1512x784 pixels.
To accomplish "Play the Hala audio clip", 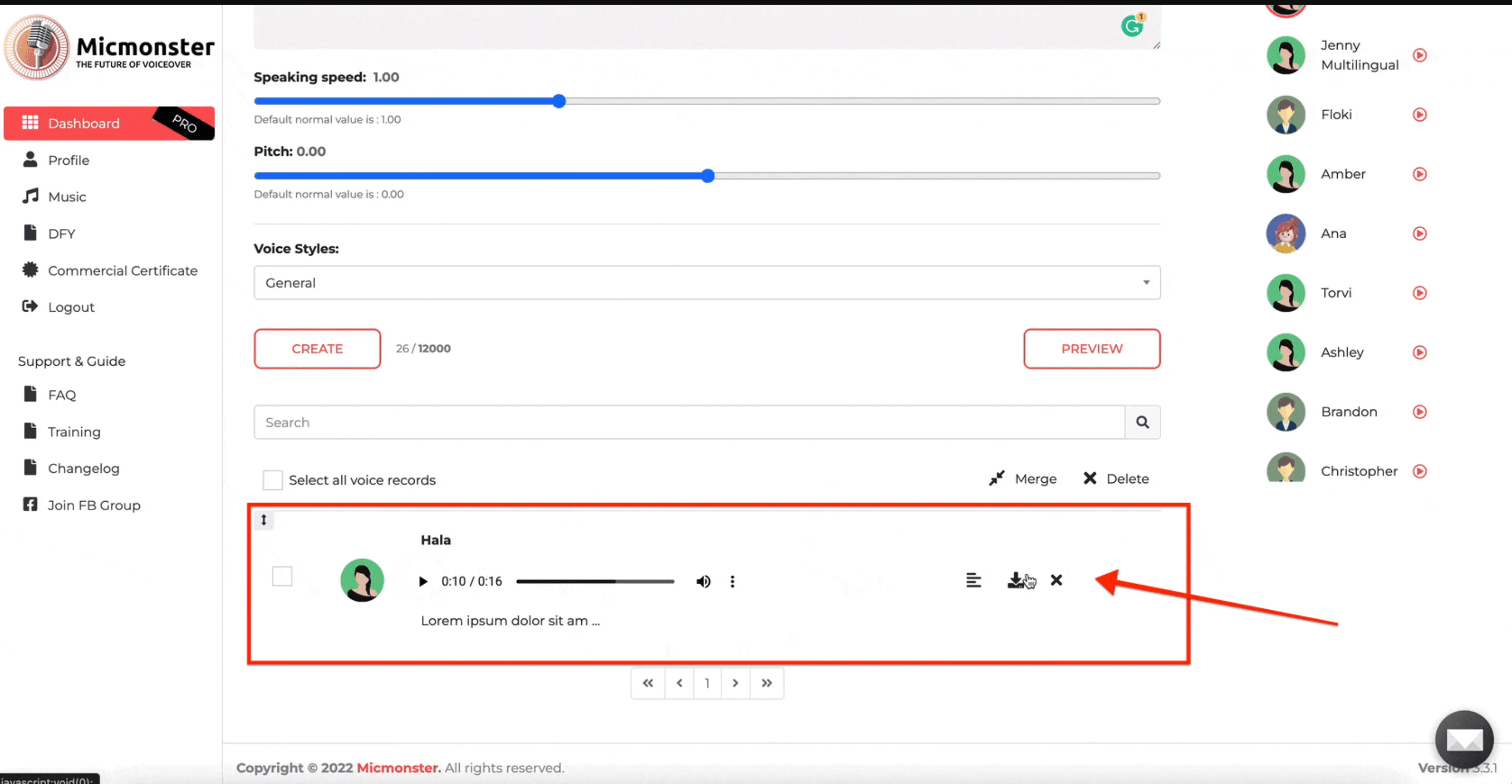I will tap(423, 581).
